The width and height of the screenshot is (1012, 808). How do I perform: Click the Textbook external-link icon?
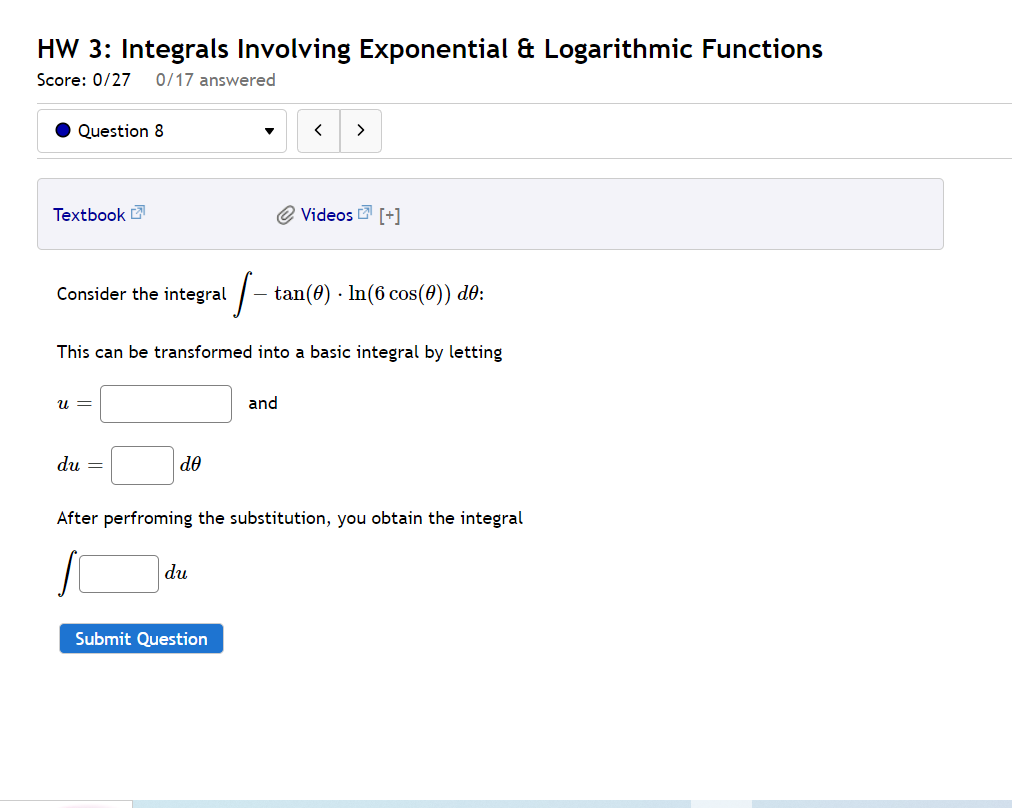click(137, 210)
